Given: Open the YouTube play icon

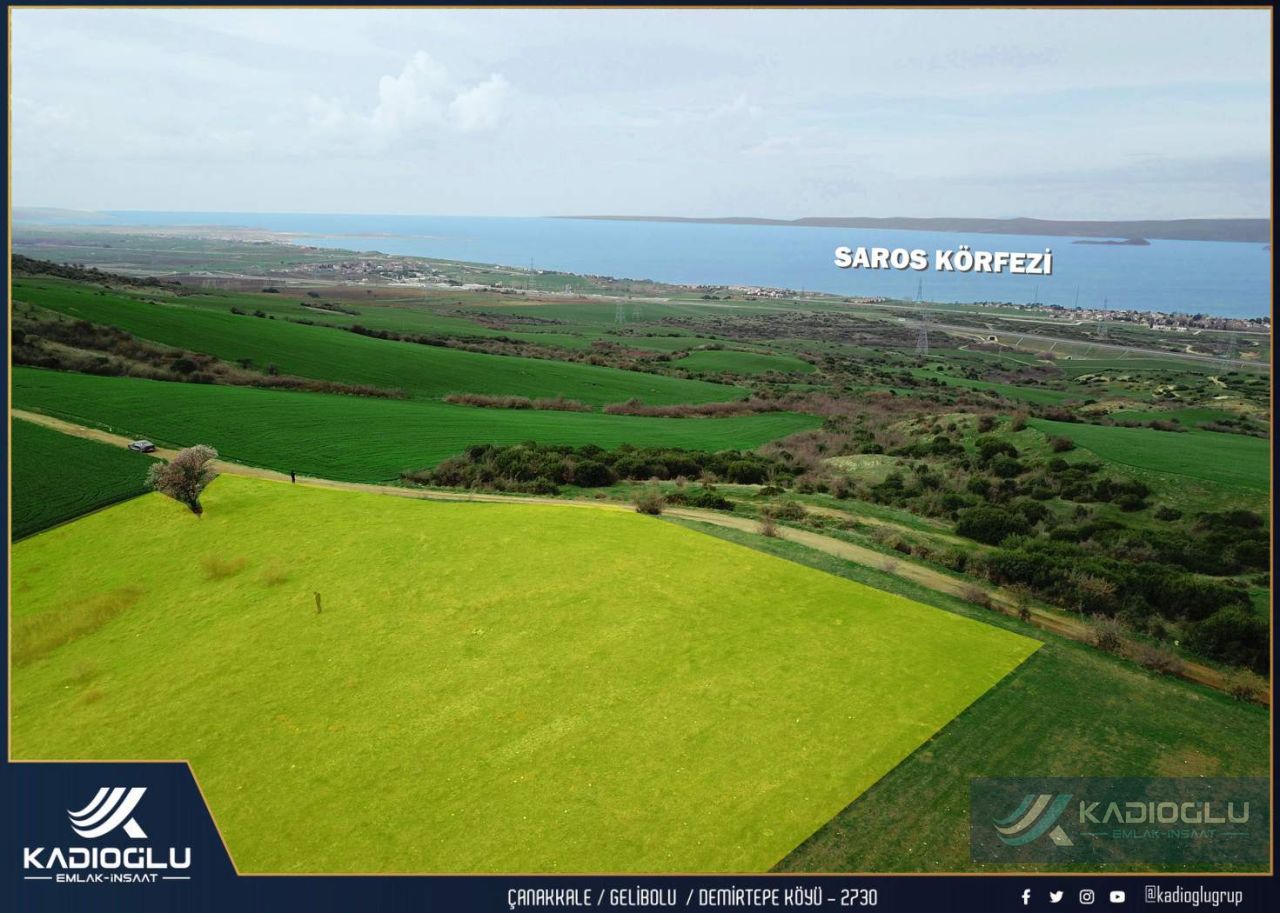Looking at the screenshot, I should (x=1117, y=897).
